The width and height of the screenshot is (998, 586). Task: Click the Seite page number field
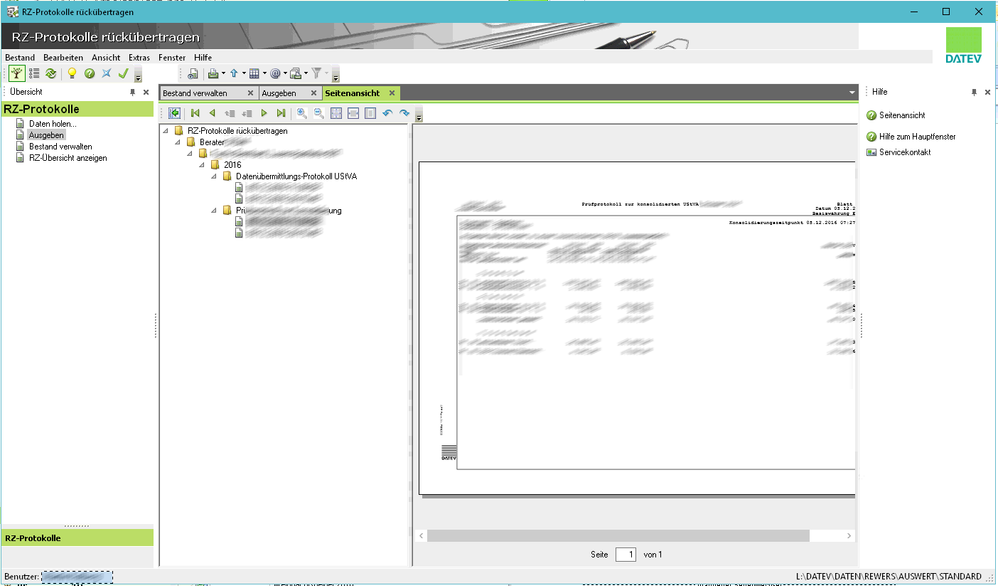[625, 554]
